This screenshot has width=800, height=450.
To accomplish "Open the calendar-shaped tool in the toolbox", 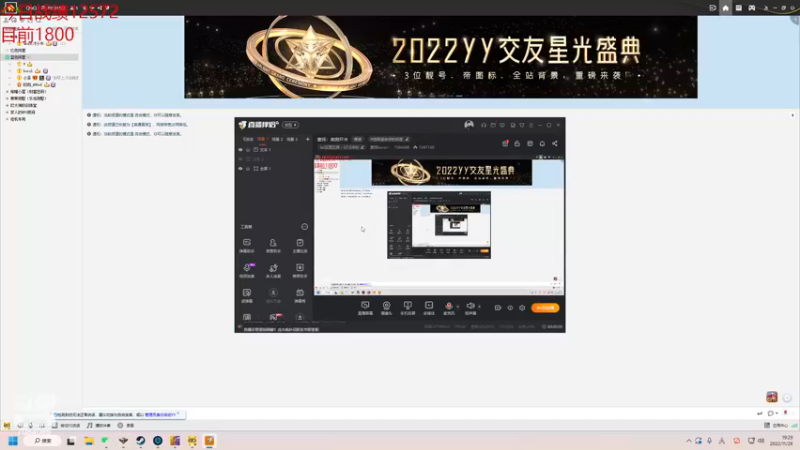I will pos(299,295).
